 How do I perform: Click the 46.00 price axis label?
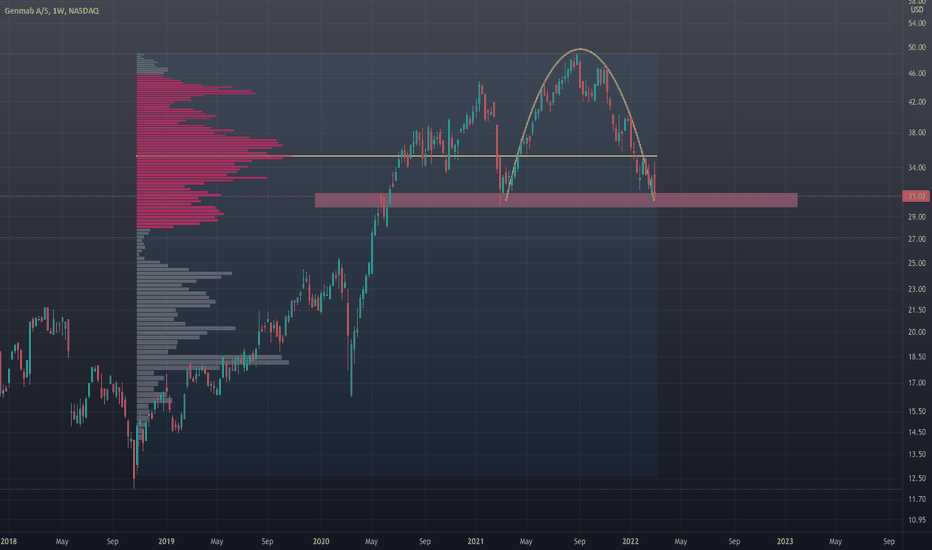coord(917,73)
